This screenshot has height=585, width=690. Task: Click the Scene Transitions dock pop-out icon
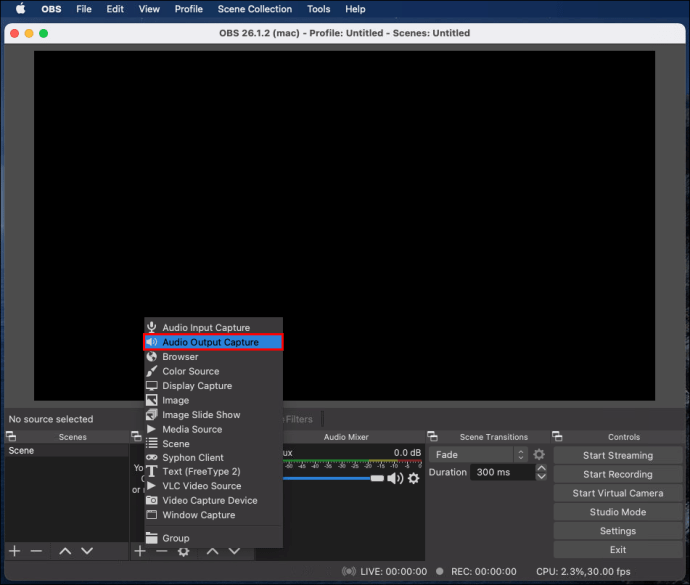coord(433,437)
